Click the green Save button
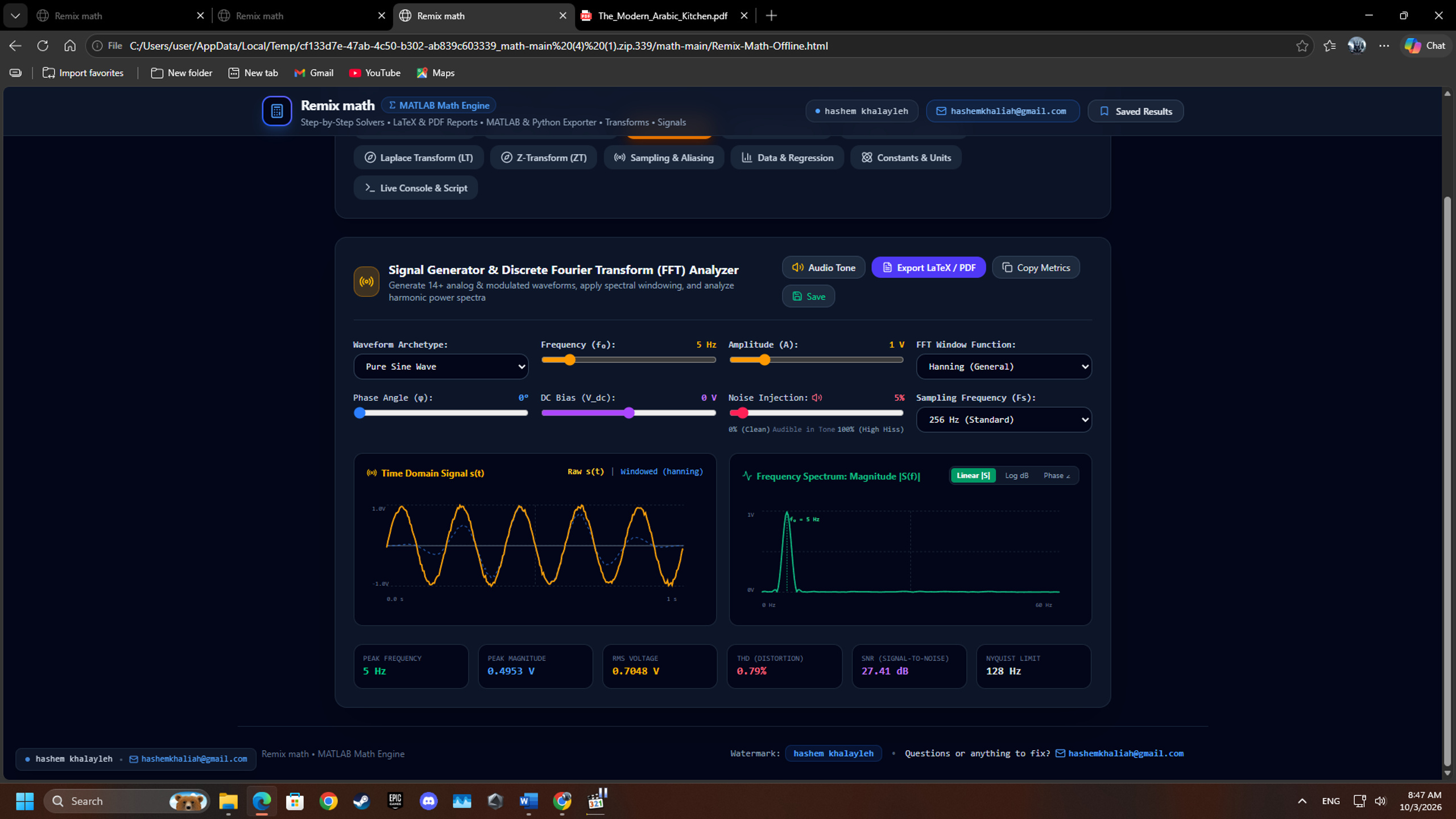Viewport: 1456px width, 819px height. click(808, 296)
